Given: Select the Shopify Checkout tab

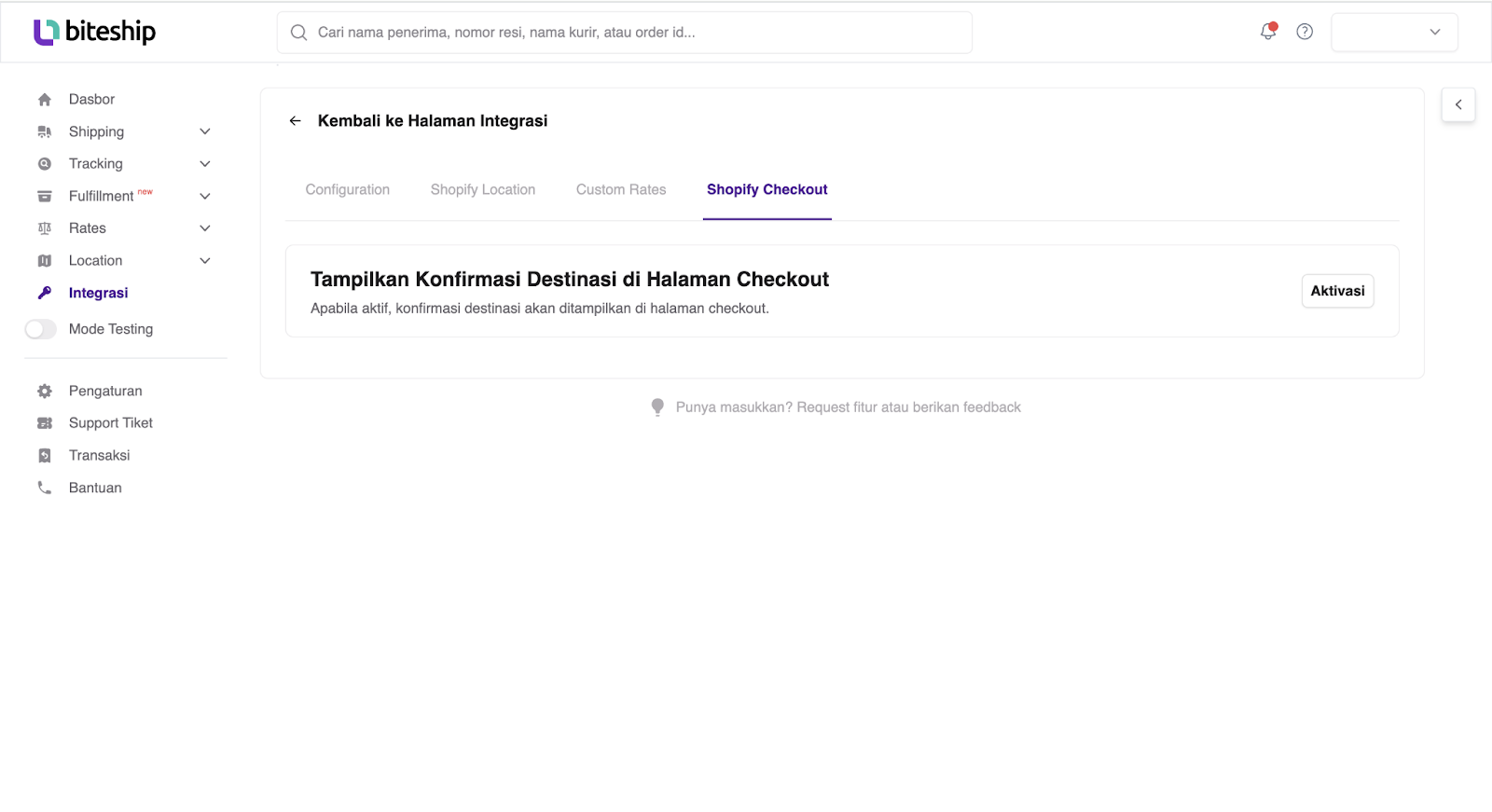Looking at the screenshot, I should pos(767,189).
